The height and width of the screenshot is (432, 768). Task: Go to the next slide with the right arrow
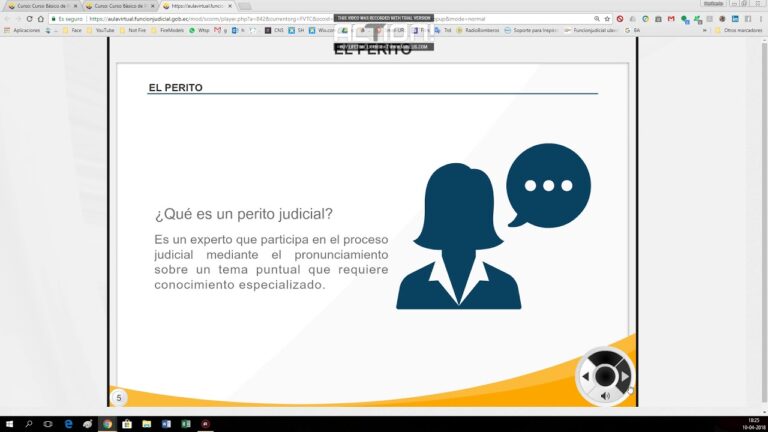click(x=624, y=377)
